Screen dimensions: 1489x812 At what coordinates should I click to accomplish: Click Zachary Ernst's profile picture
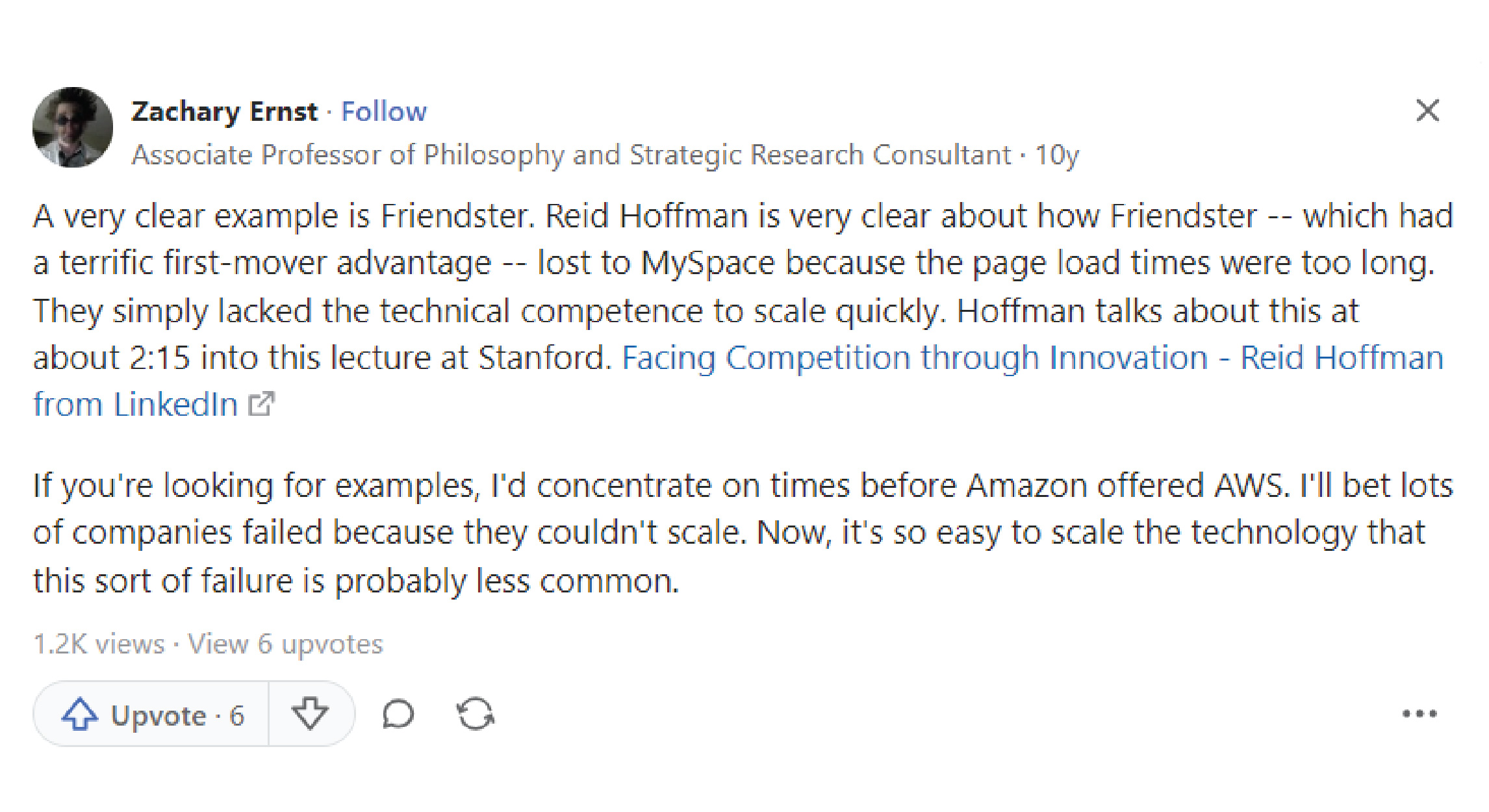coord(73,127)
